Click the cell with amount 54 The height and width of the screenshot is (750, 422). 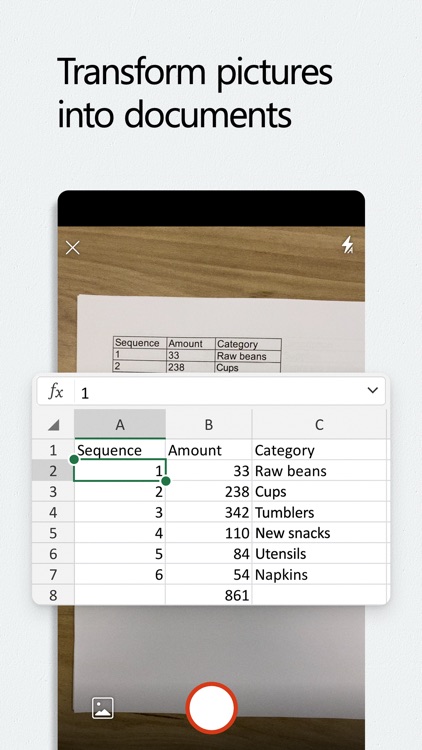tap(209, 574)
